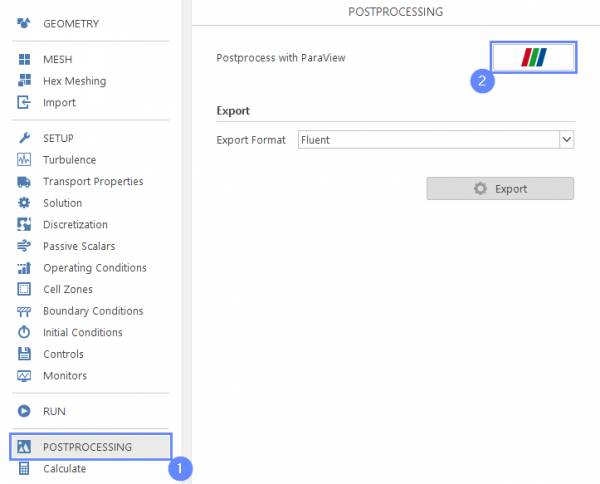Click the Passive Scalars wind icon
This screenshot has height=484, width=600.
coord(24,246)
